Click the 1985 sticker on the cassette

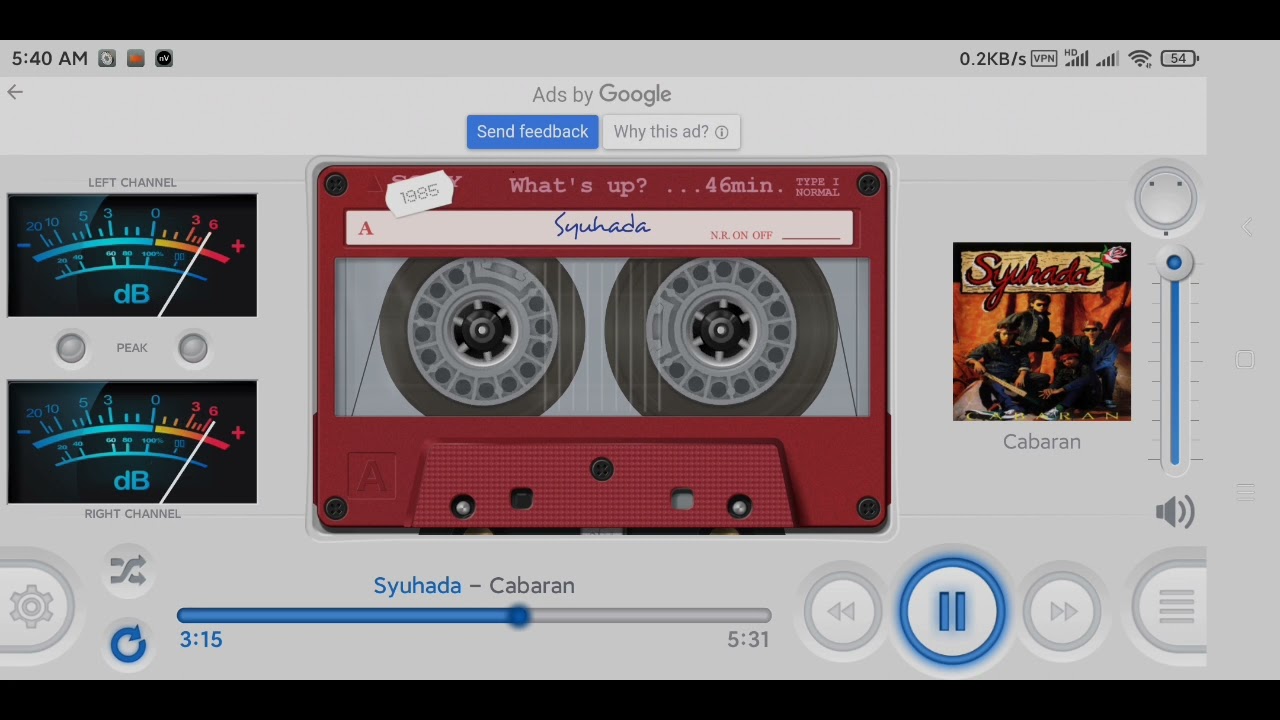click(420, 194)
